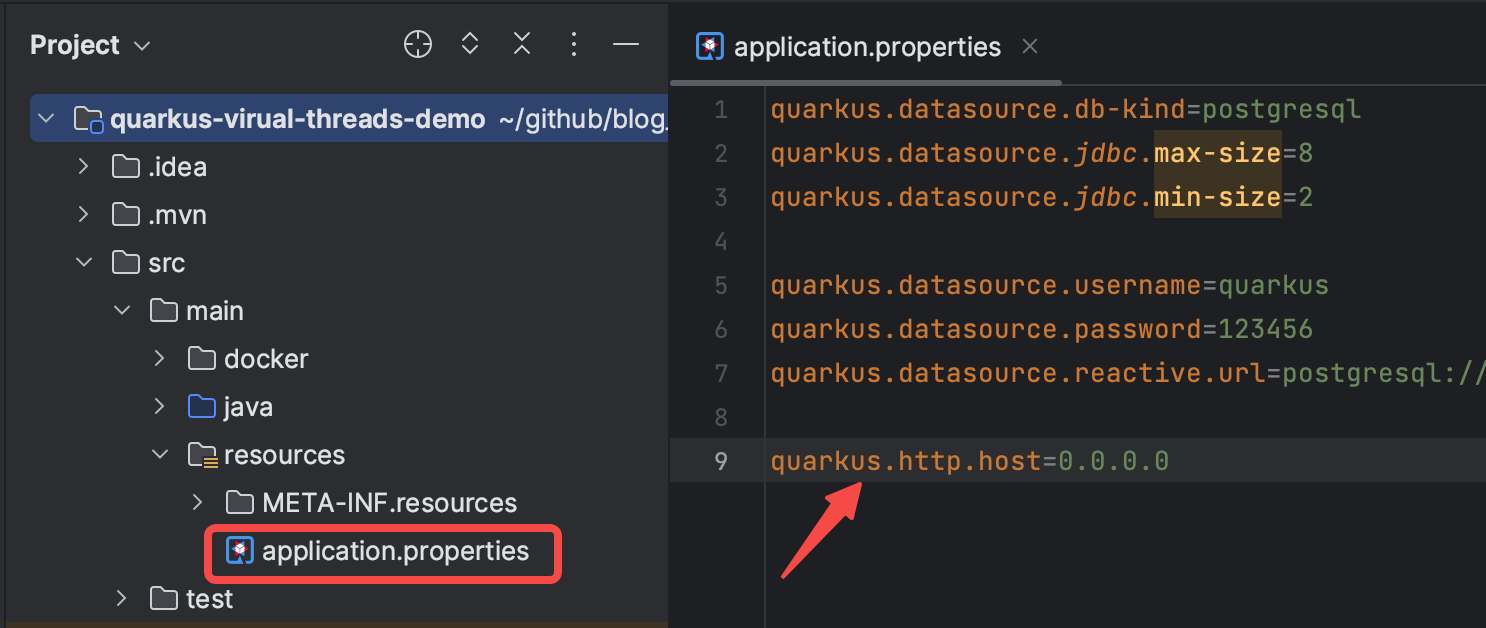Select application.properties in the project tree
Image resolution: width=1486 pixels, height=628 pixels.
tap(383, 551)
